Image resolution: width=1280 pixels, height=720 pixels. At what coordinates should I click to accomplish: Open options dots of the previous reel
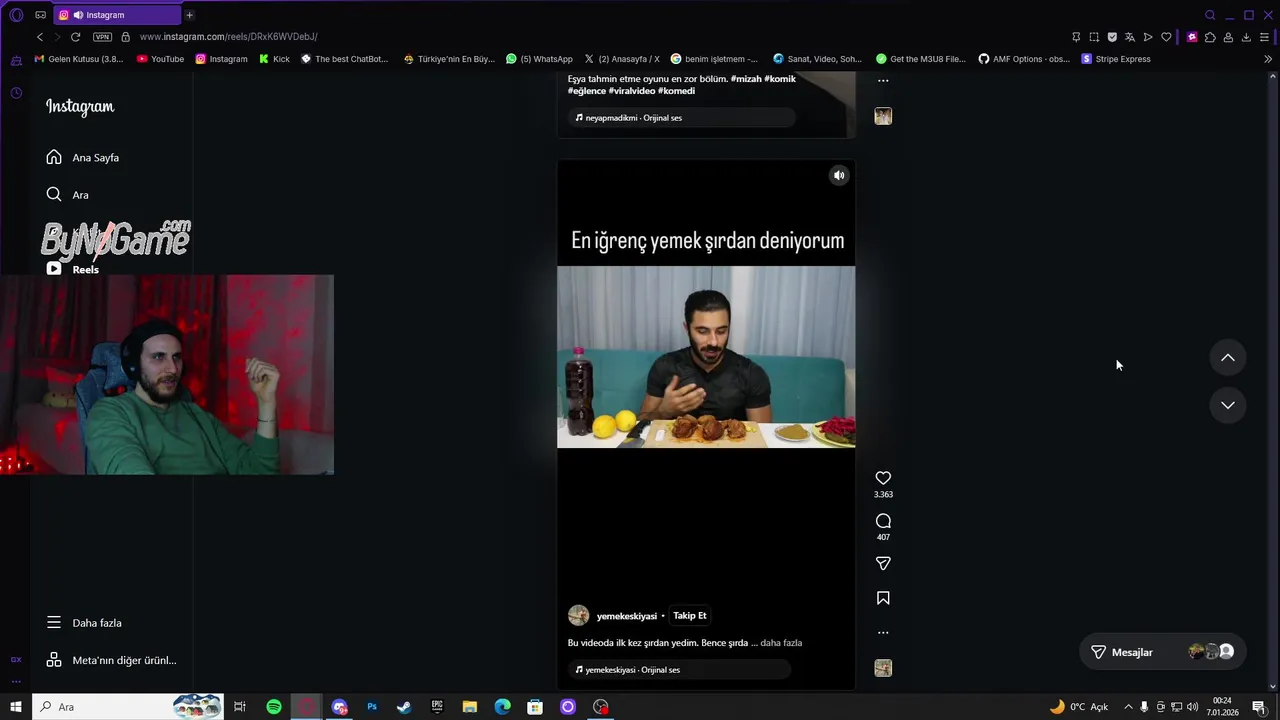point(883,81)
